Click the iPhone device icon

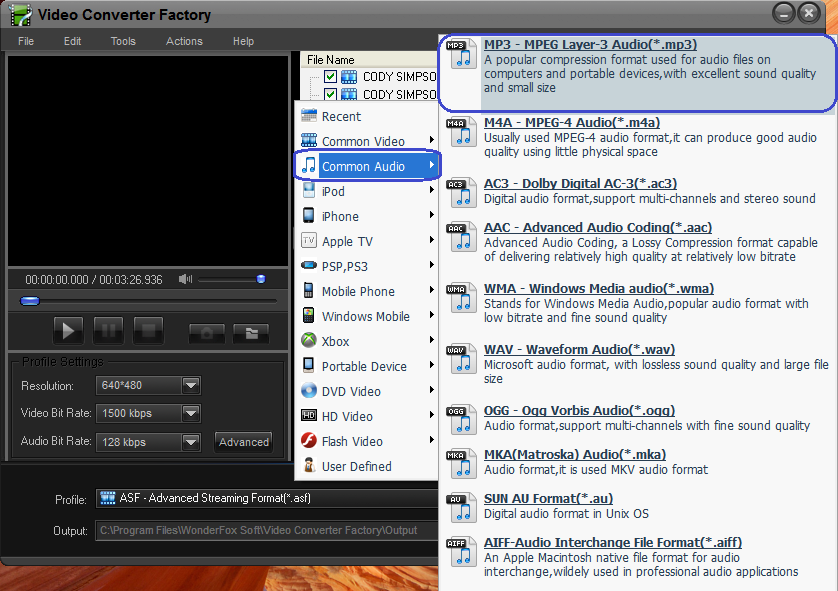(309, 215)
